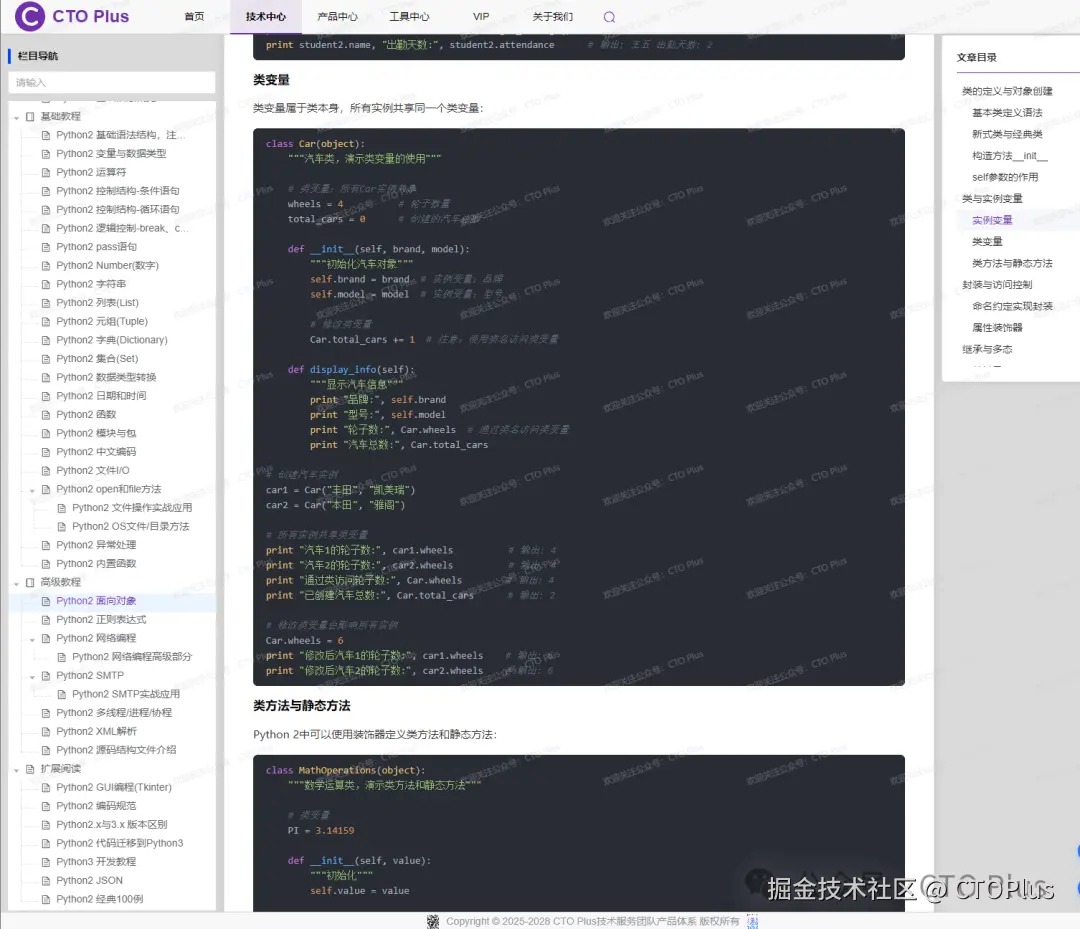
Task: Click the footer logo icon before Copyright
Action: pos(433,921)
